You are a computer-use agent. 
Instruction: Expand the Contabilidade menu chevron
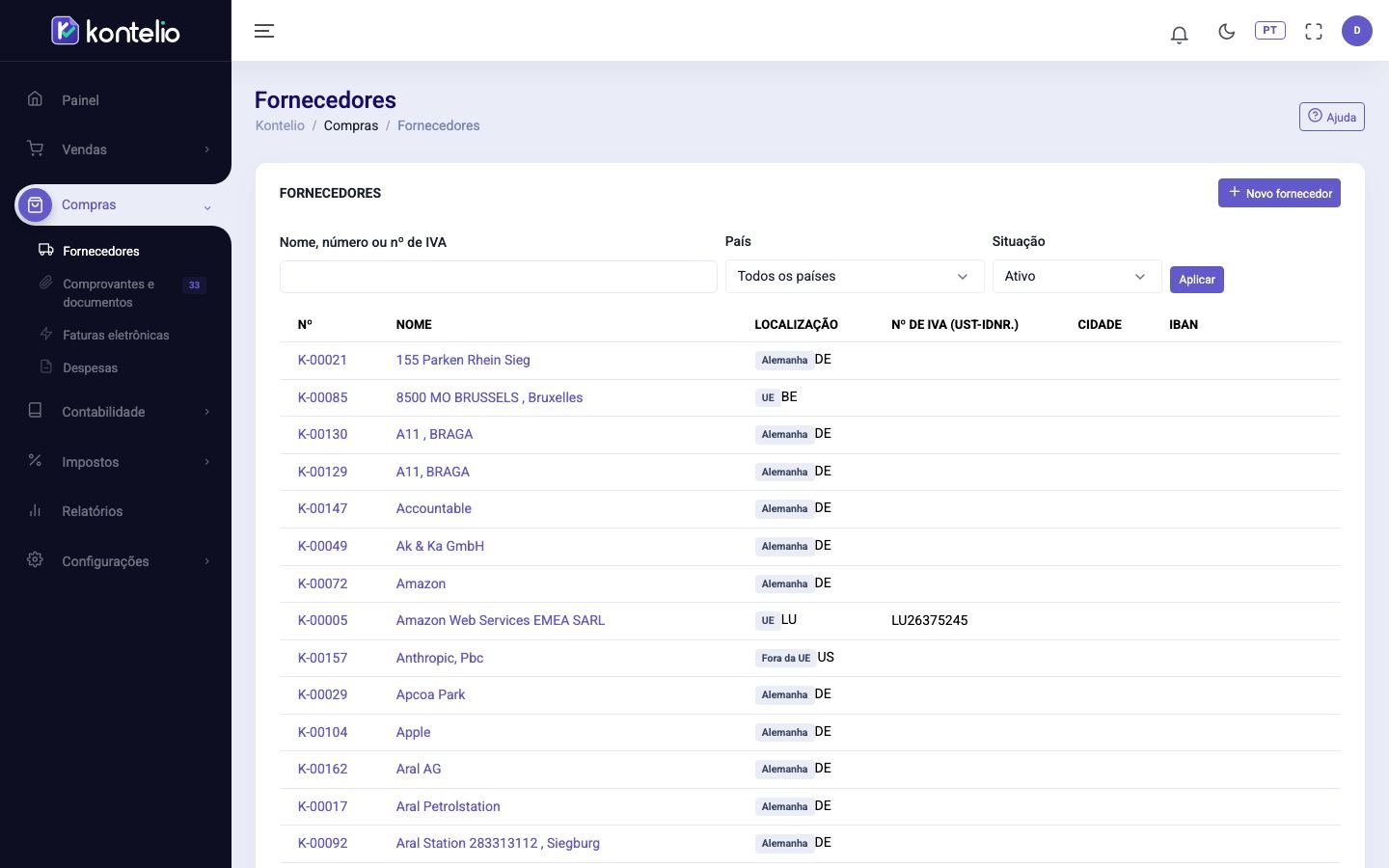[206, 412]
